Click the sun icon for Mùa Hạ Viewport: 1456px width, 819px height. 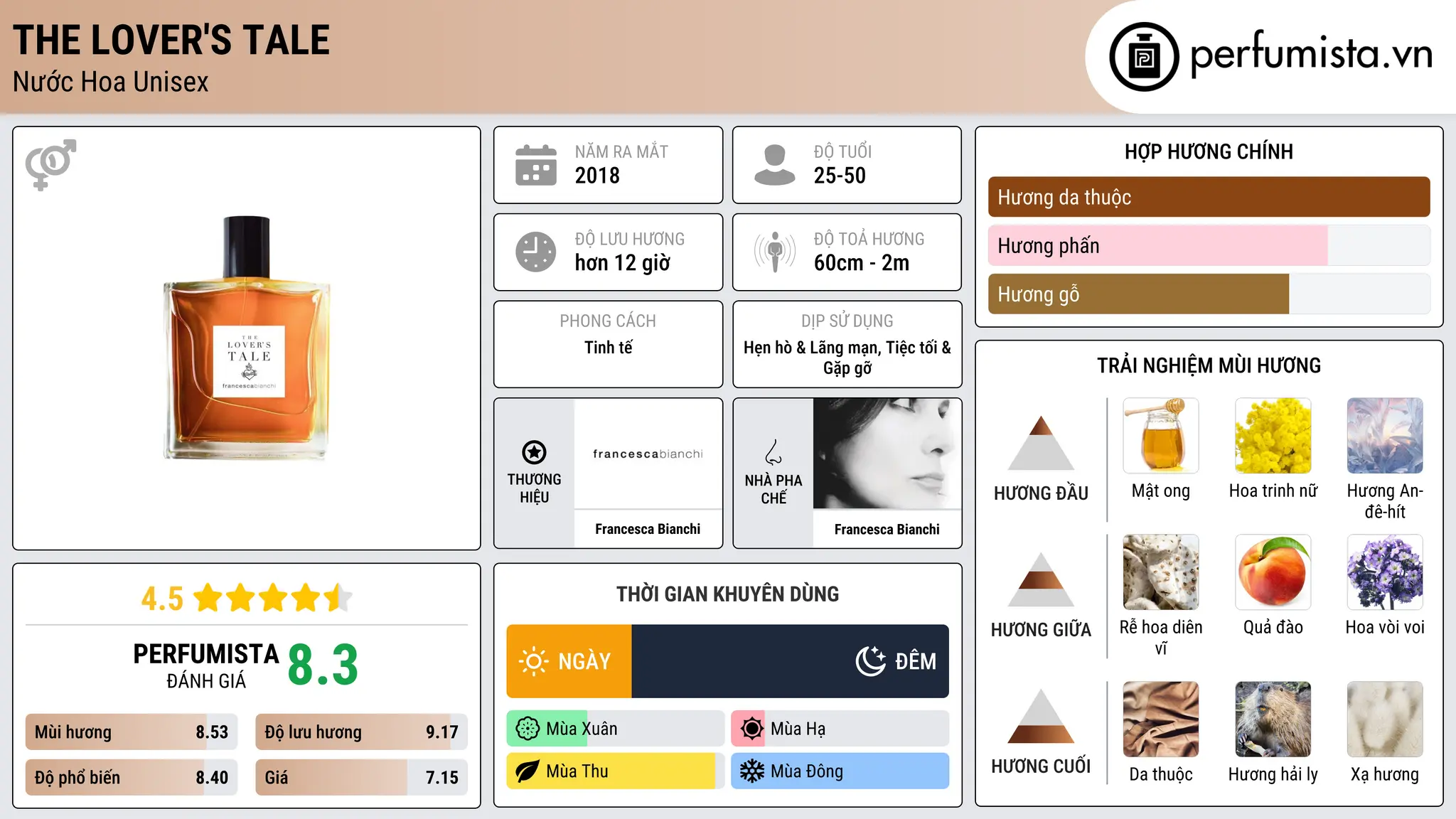tap(751, 729)
